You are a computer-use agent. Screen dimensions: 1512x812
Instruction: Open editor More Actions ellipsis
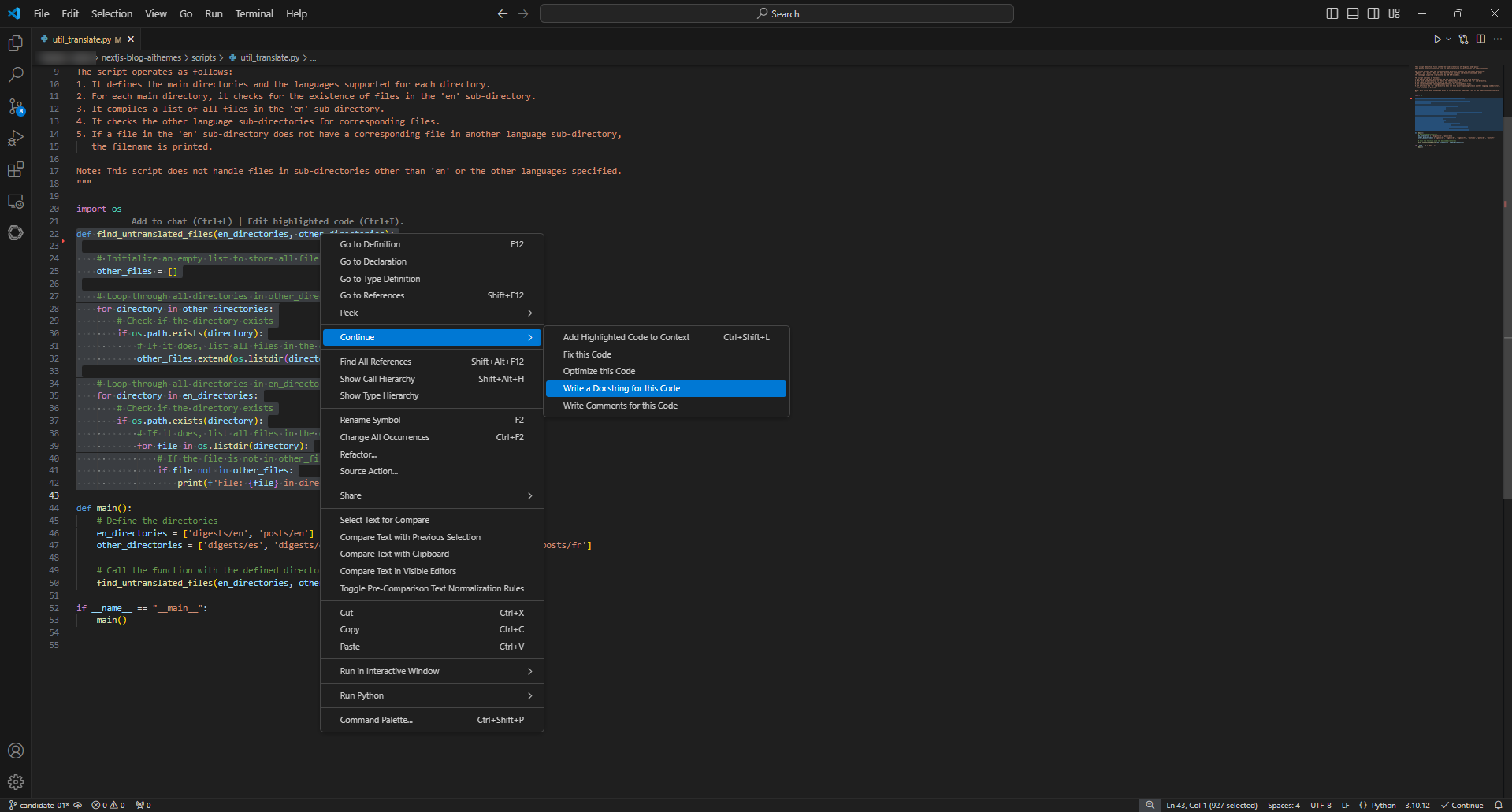1497,39
